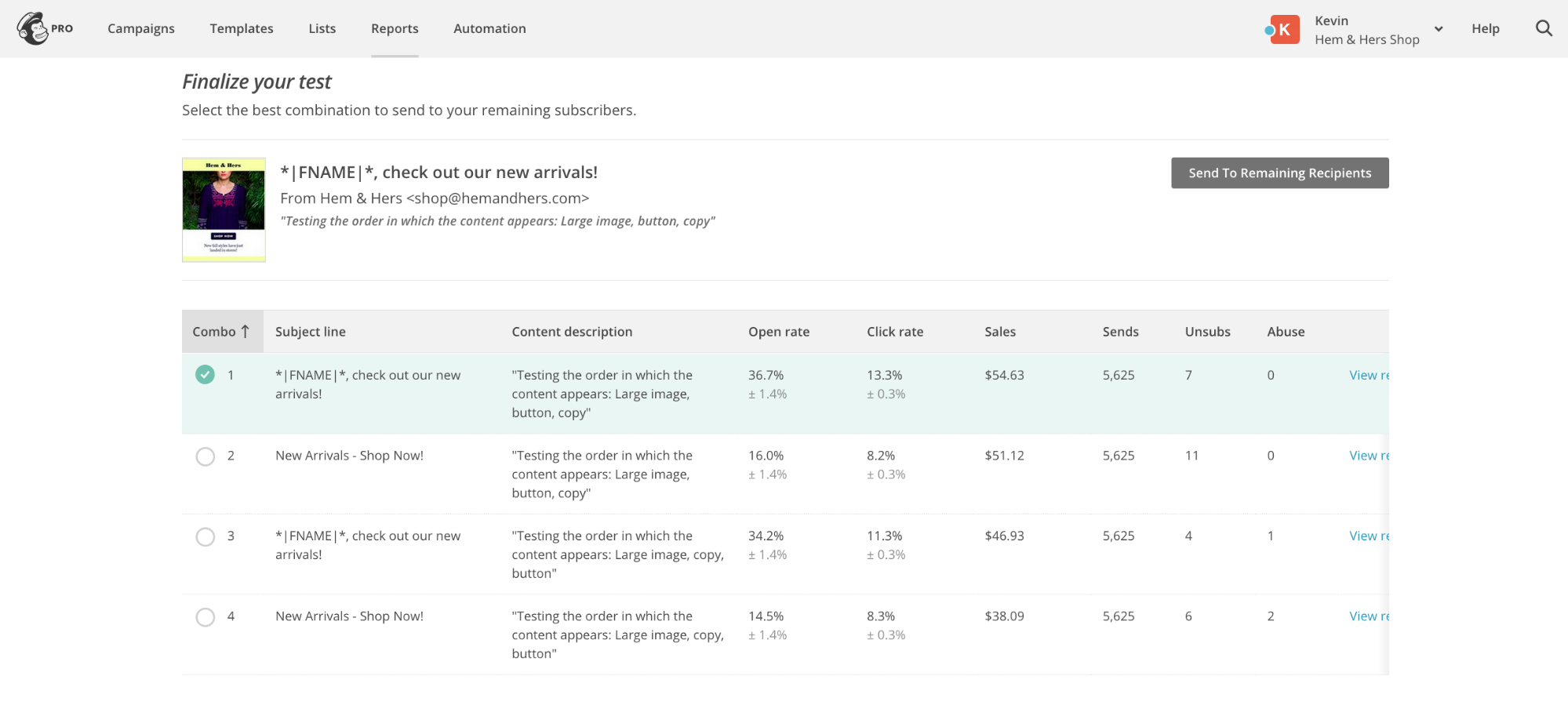Click the $46.93 sales value
The height and width of the screenshot is (705, 1568).
1004,536
